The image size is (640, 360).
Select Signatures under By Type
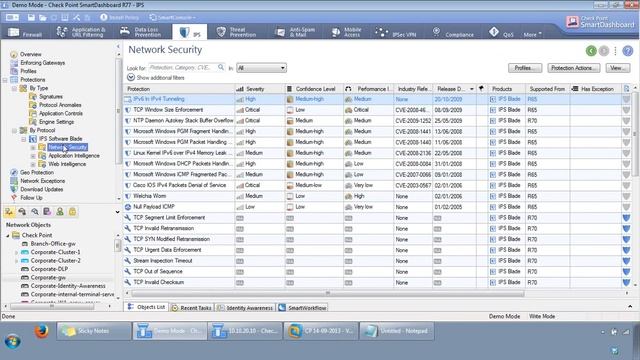[x=51, y=97]
